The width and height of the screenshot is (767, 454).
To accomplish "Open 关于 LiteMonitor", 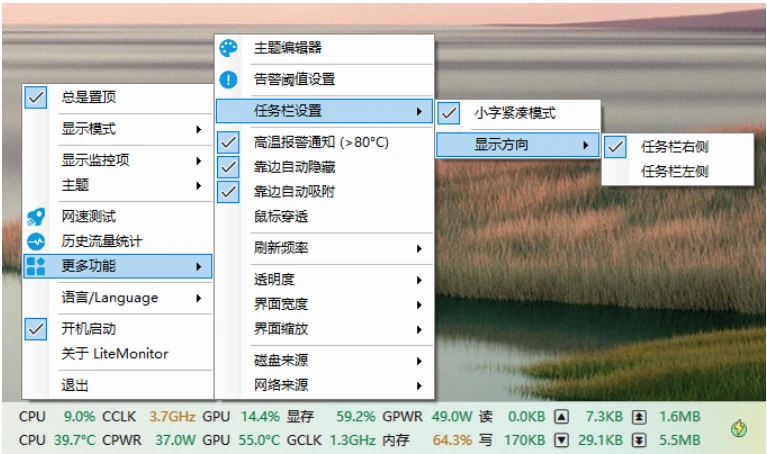I will coord(115,353).
